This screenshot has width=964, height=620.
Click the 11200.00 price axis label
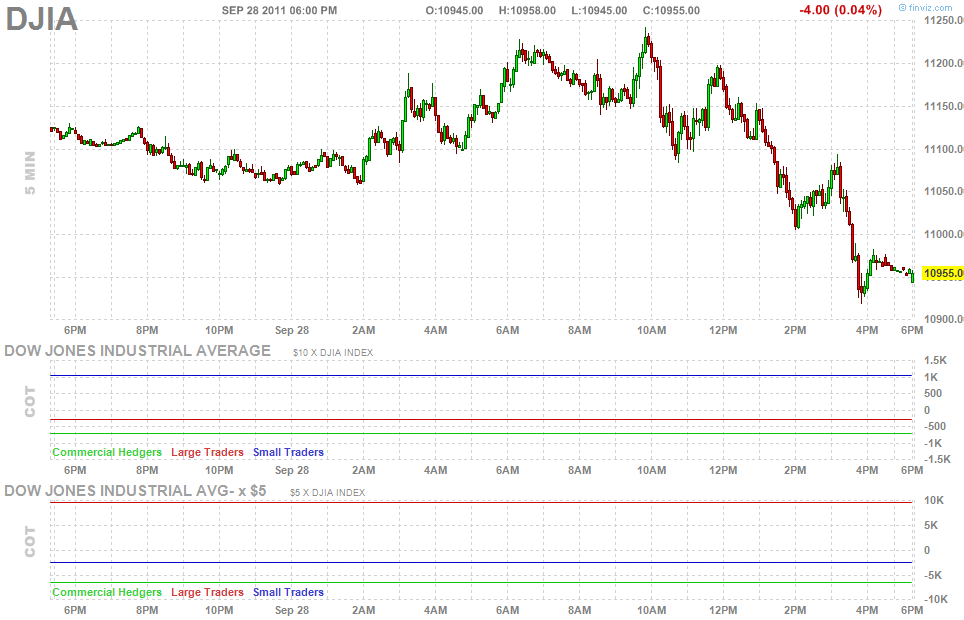[x=944, y=63]
